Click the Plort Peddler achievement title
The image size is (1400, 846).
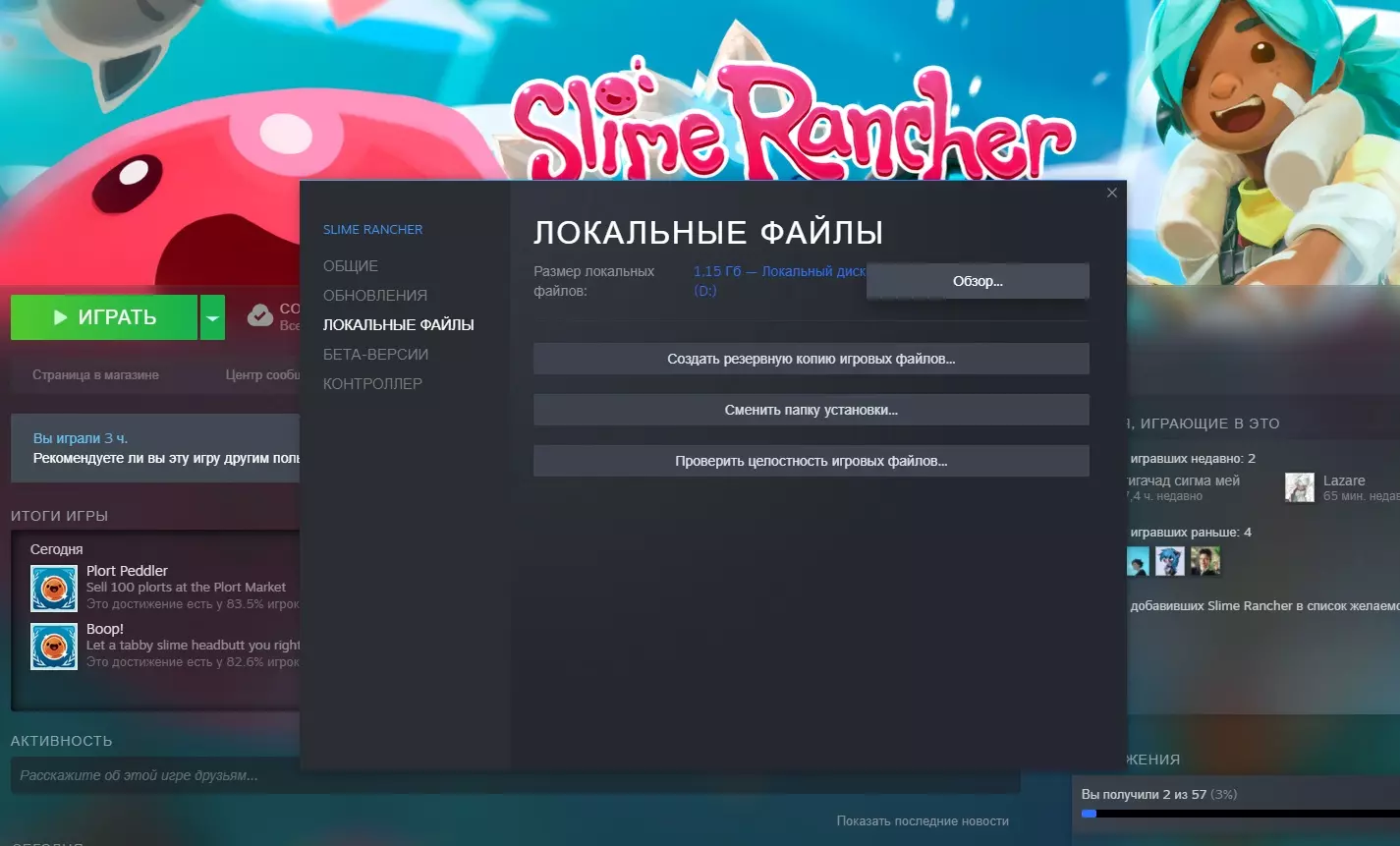(127, 571)
